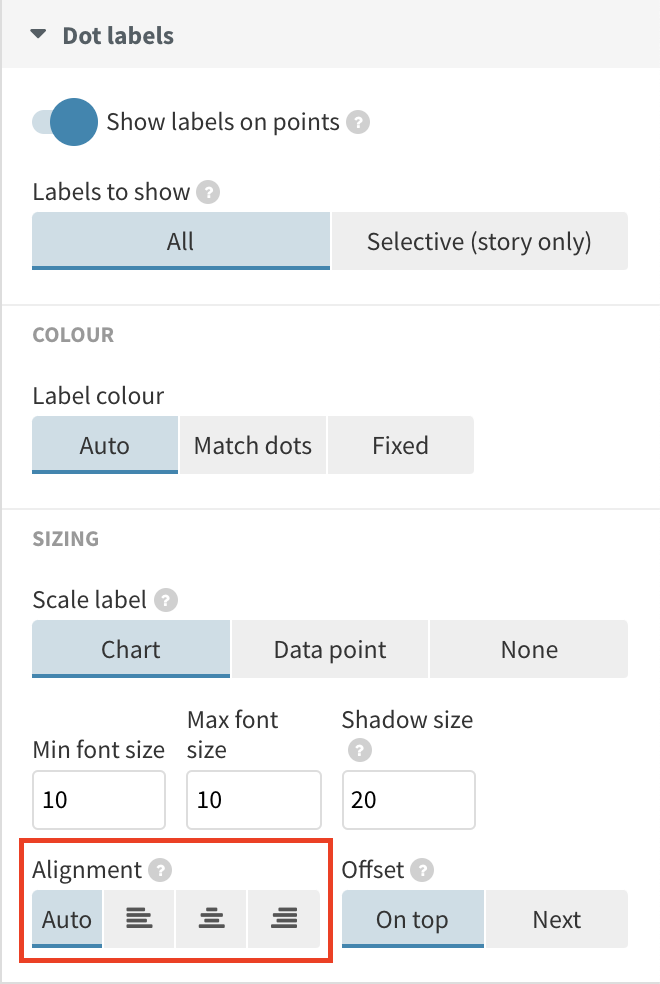Open help icon next to Labels to show
660x984 pixels.
(208, 192)
